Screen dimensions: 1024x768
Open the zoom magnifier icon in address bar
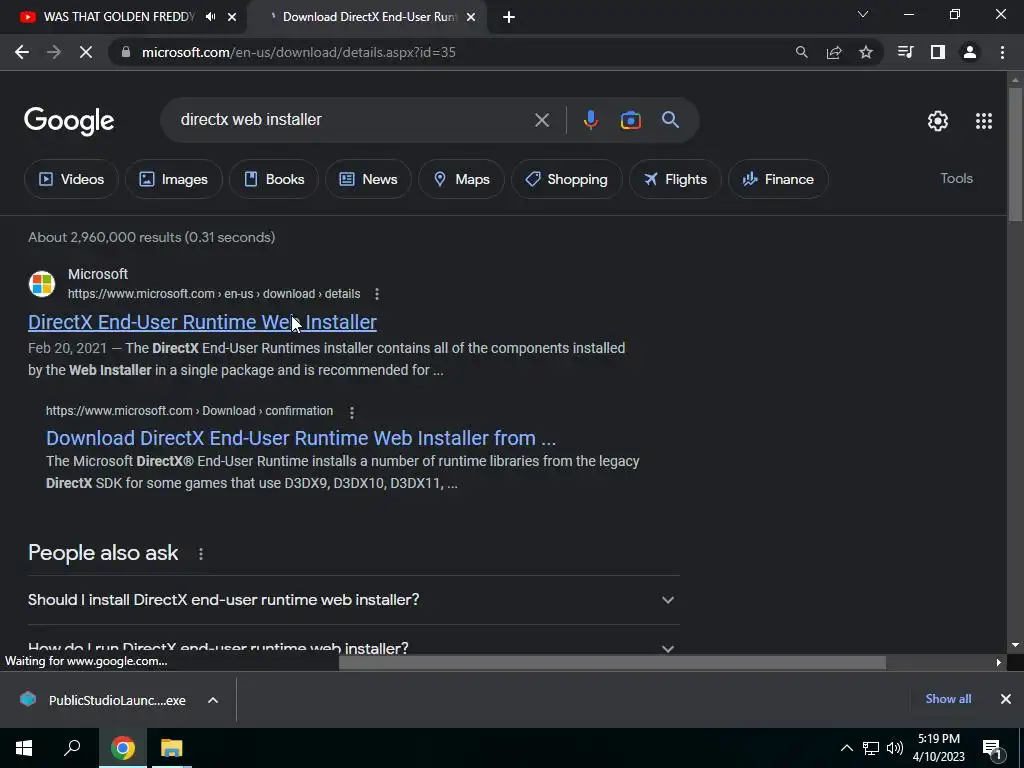point(801,52)
